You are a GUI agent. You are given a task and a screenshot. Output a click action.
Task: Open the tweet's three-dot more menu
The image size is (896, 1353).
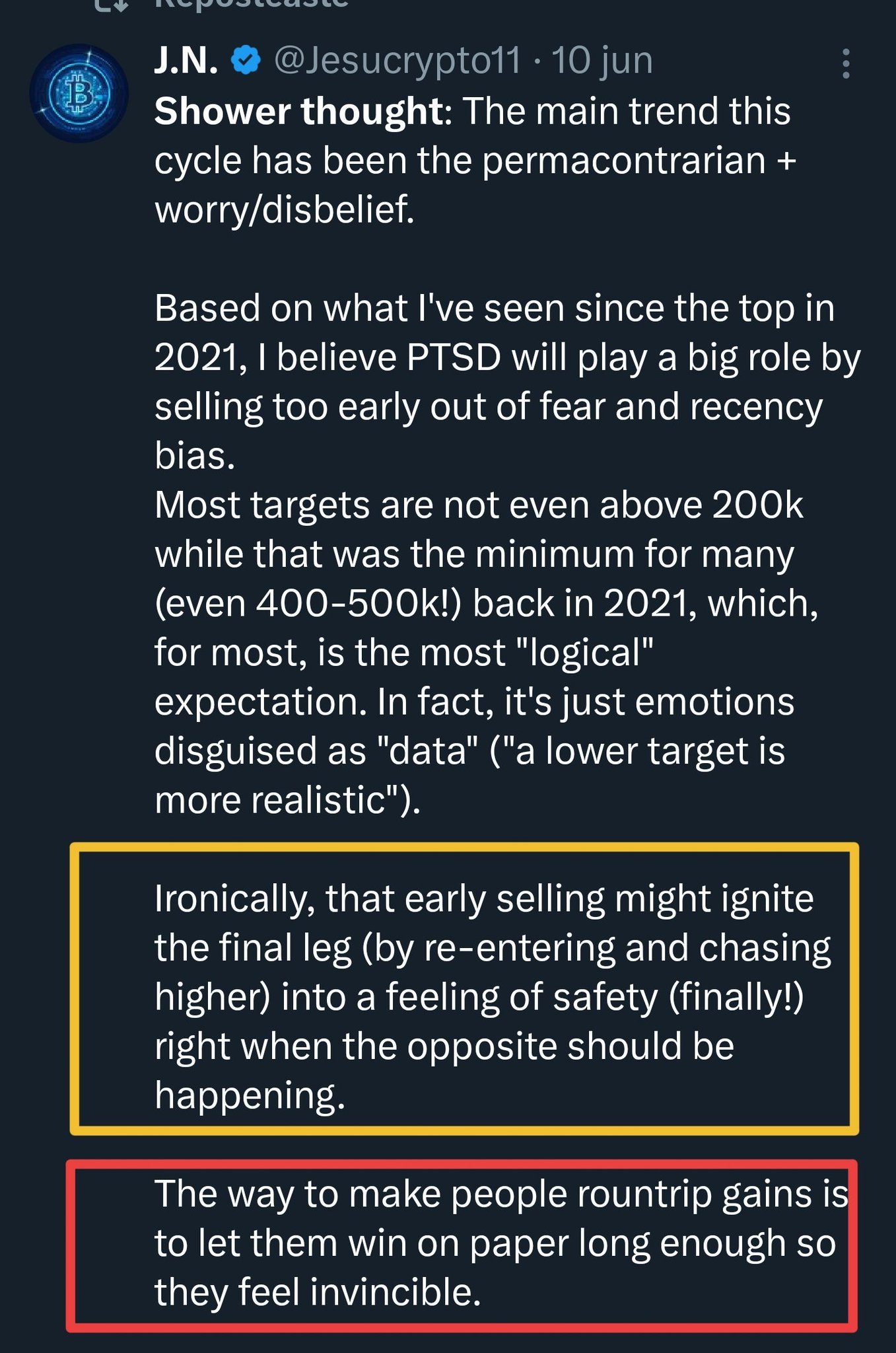(845, 64)
